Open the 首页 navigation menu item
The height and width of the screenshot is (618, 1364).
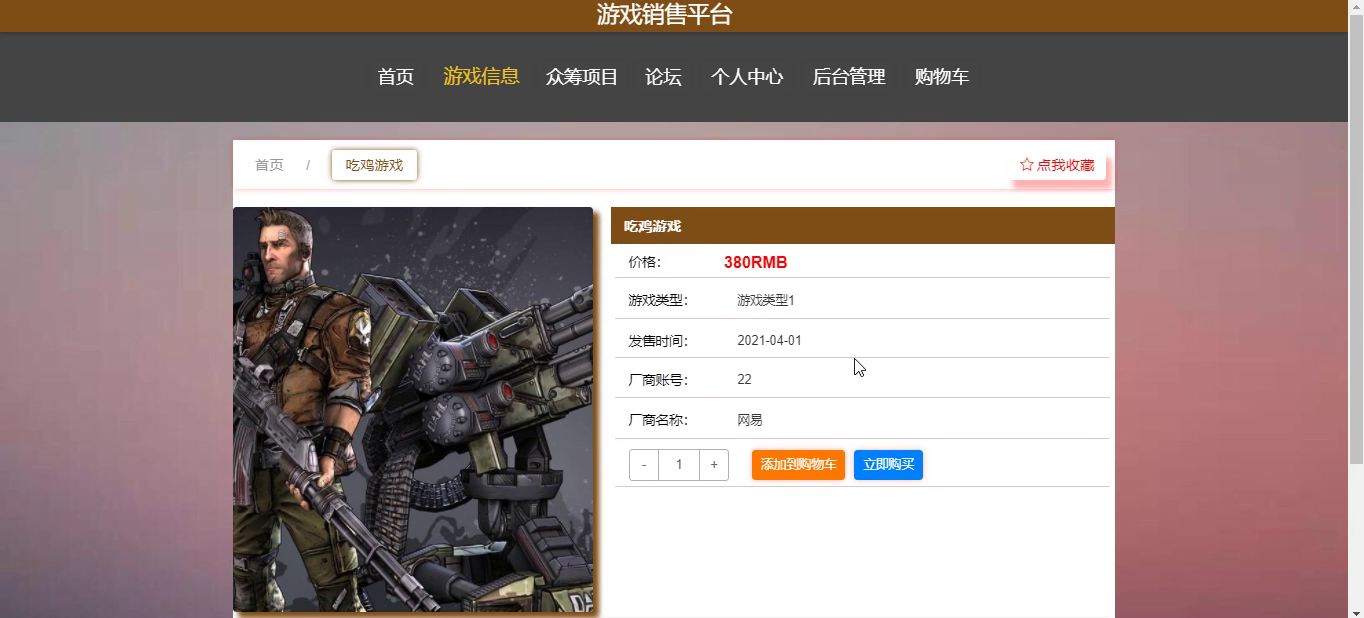pyautogui.click(x=396, y=77)
